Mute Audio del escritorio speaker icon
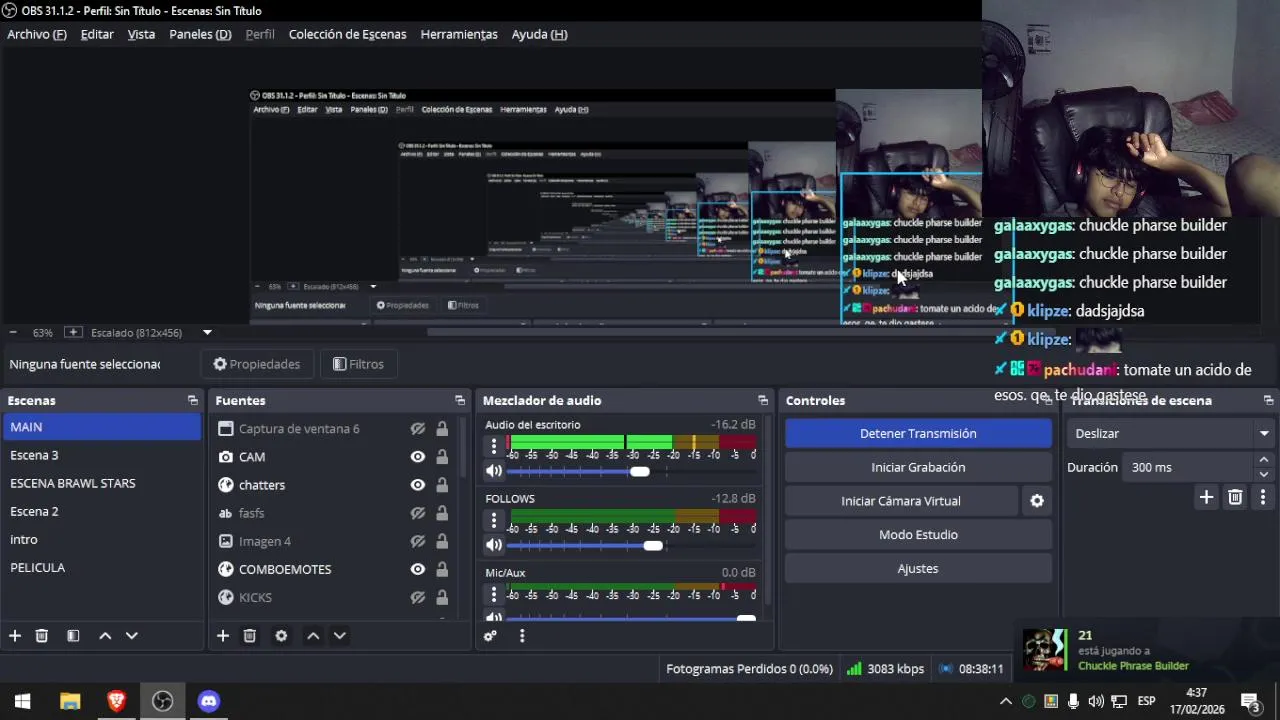 (494, 471)
